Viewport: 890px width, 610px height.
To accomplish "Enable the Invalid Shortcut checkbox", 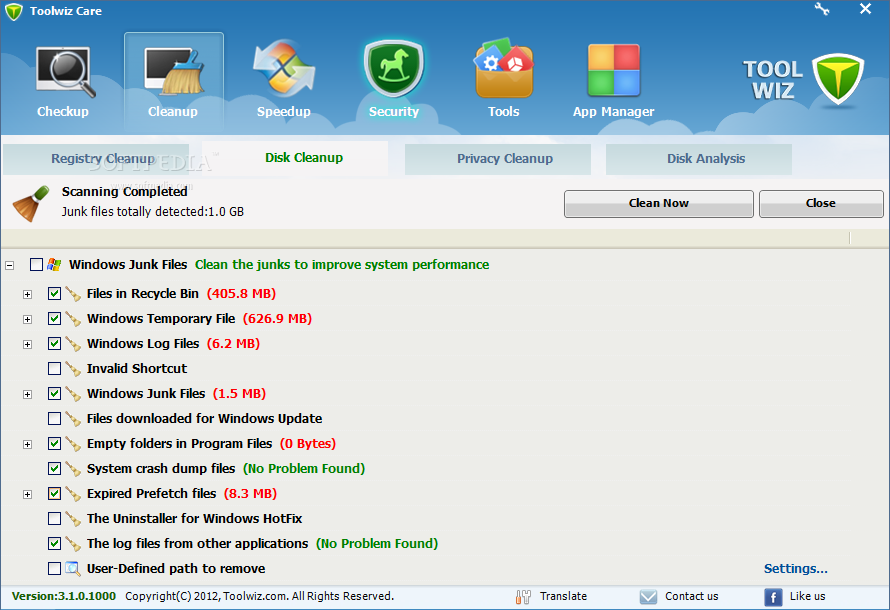I will point(54,368).
